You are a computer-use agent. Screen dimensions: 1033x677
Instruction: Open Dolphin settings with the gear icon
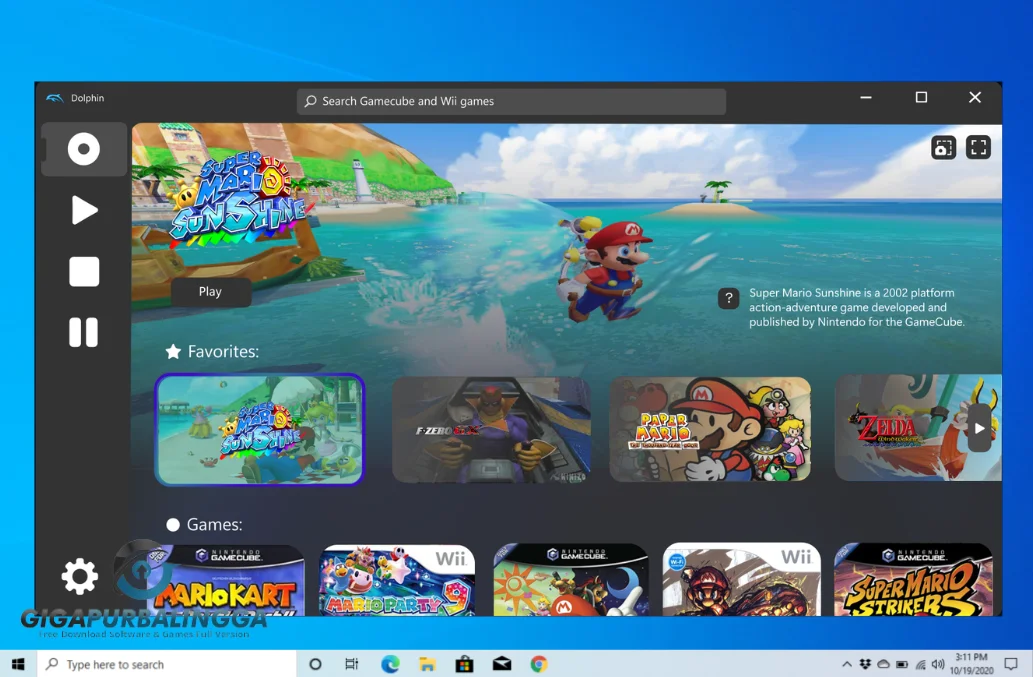point(79,575)
